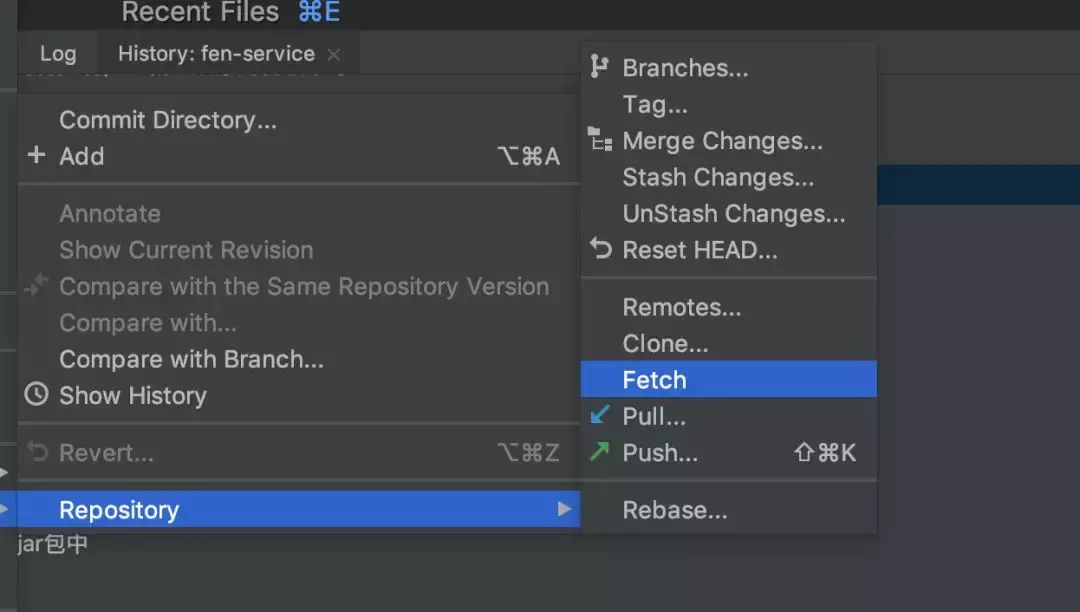Click the Reset HEAD undo arrow icon
This screenshot has width=1080, height=612.
pos(600,248)
